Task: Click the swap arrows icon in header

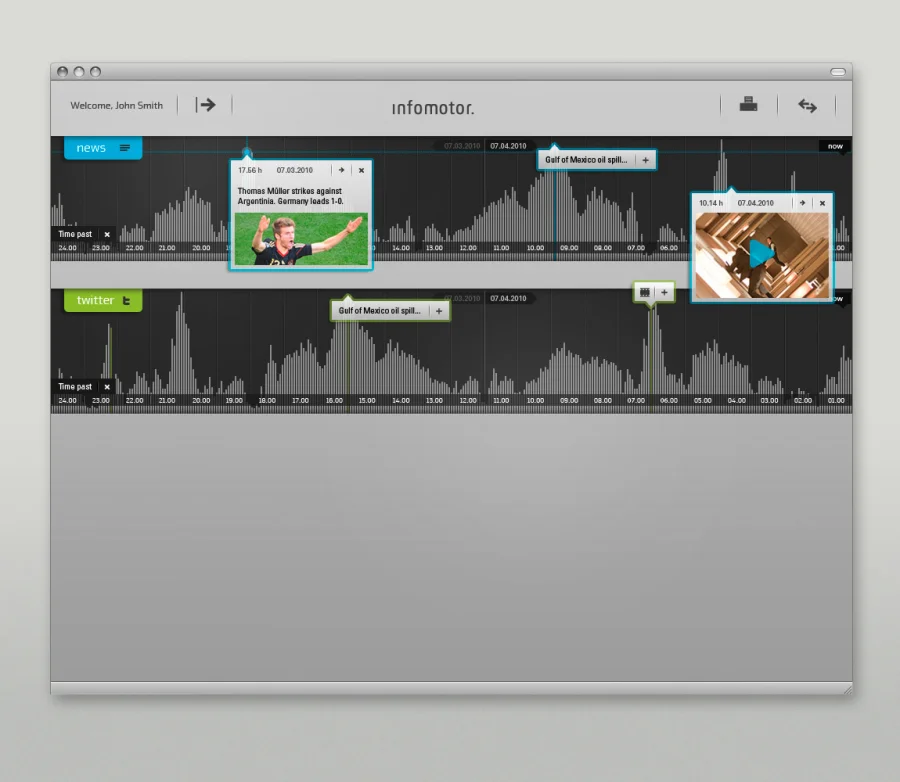Action: 807,106
